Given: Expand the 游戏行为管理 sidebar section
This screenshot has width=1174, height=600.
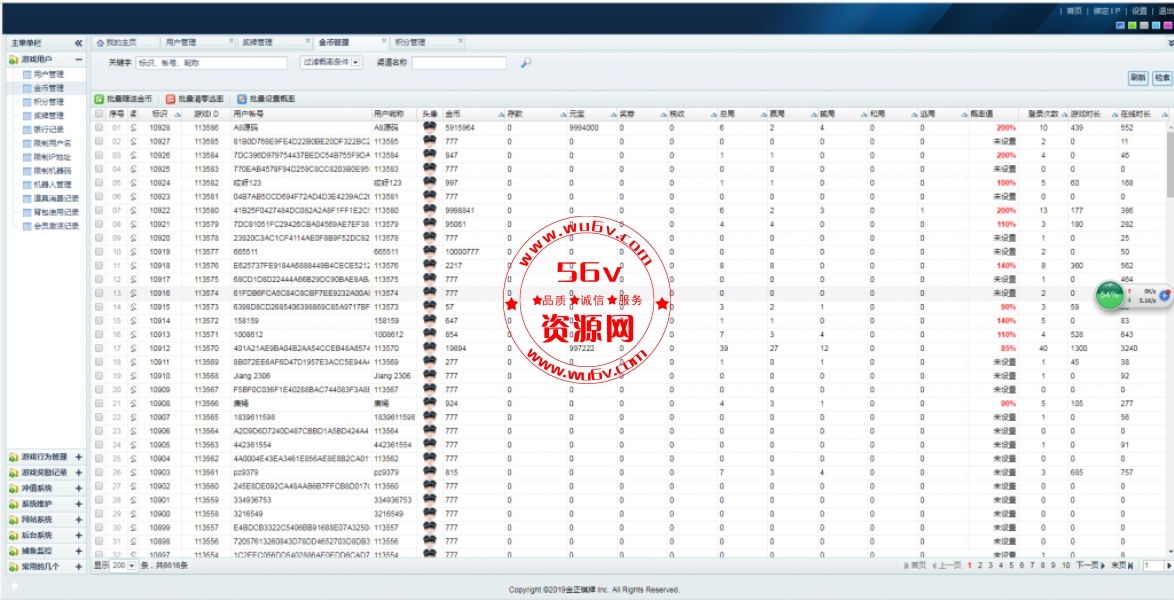Looking at the screenshot, I should pyautogui.click(x=79, y=457).
